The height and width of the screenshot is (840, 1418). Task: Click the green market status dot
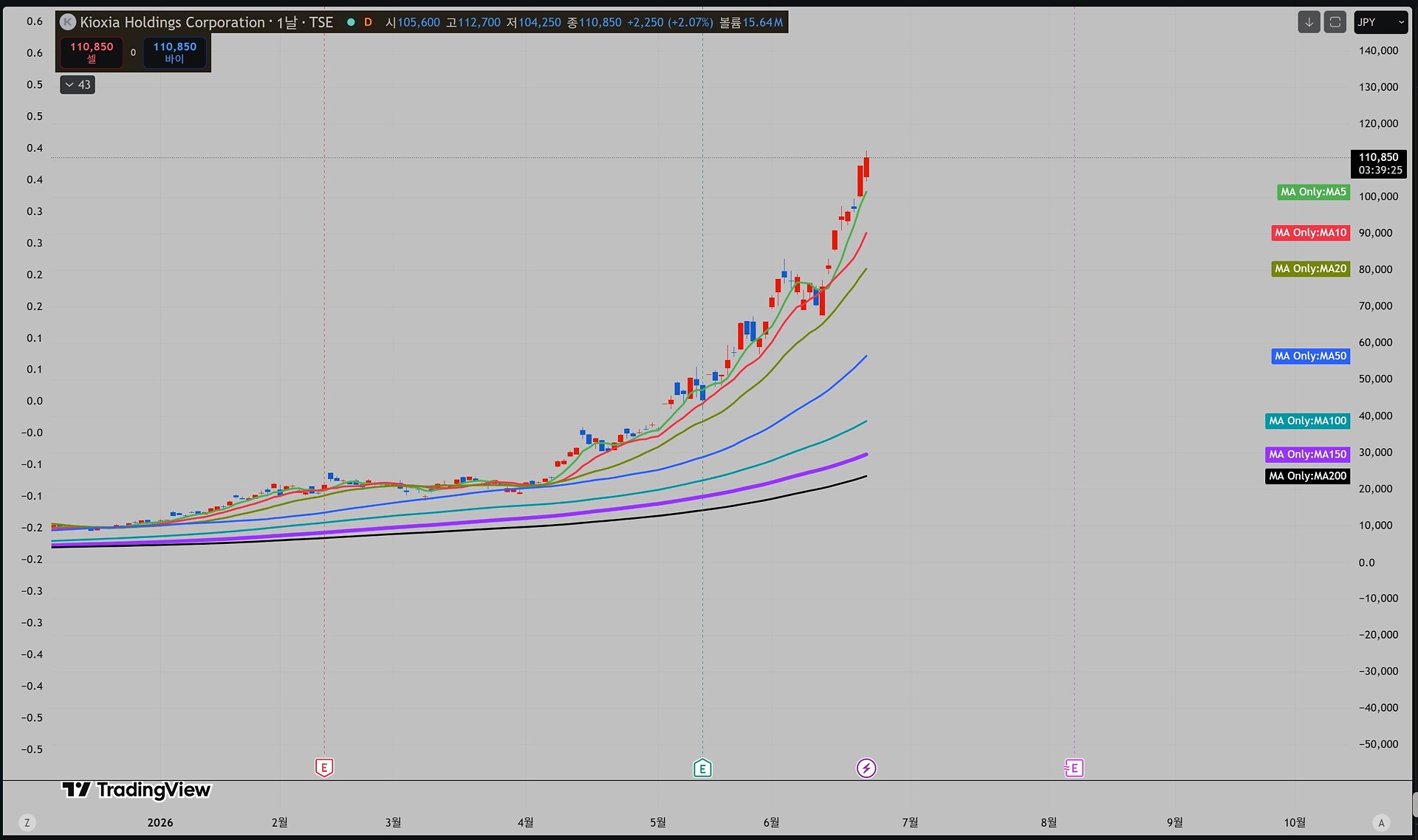pyautogui.click(x=351, y=22)
